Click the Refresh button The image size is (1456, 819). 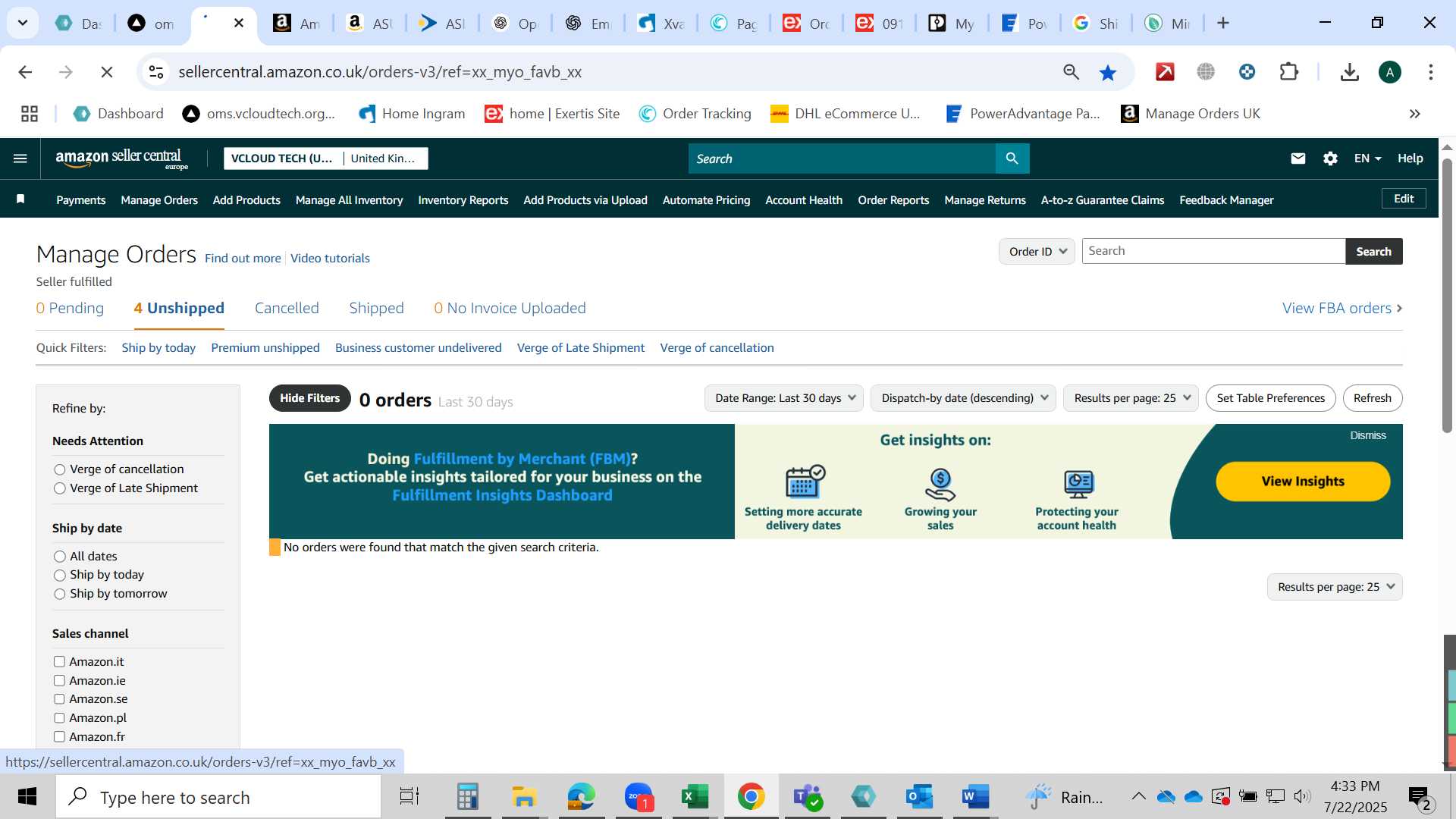(1372, 398)
